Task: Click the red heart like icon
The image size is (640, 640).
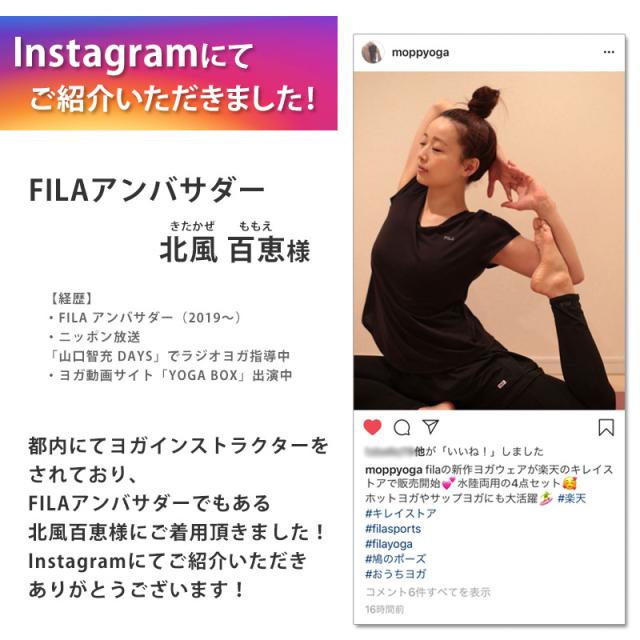Action: coord(372,427)
